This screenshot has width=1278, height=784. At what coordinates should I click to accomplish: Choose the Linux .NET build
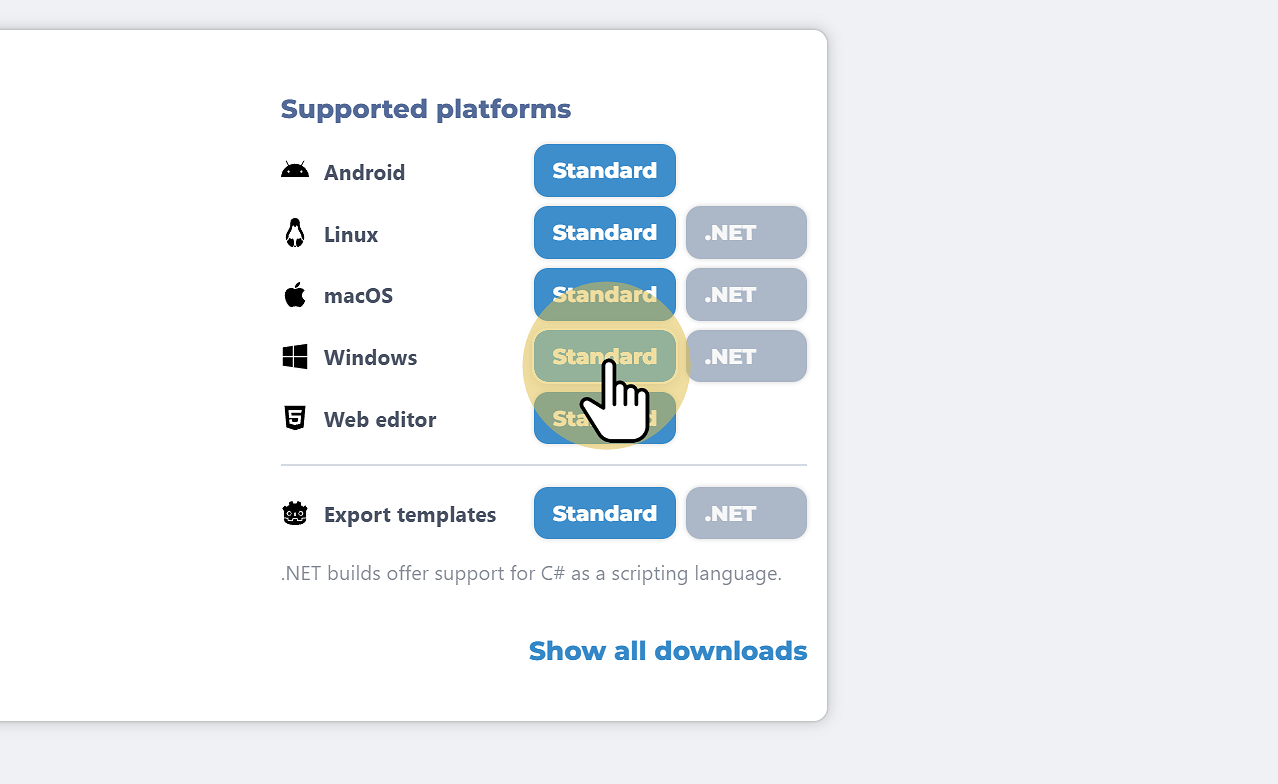coord(746,233)
